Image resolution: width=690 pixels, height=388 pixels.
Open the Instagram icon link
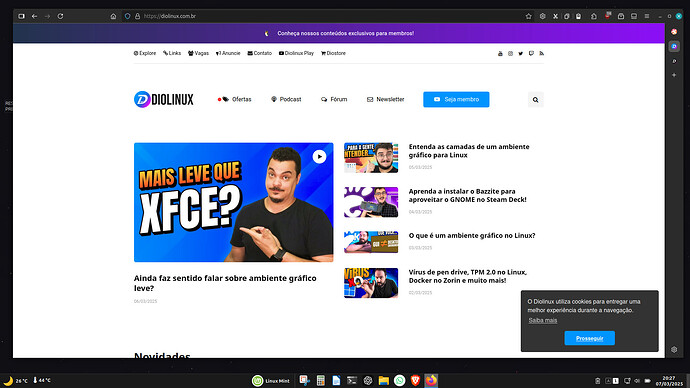(x=510, y=54)
